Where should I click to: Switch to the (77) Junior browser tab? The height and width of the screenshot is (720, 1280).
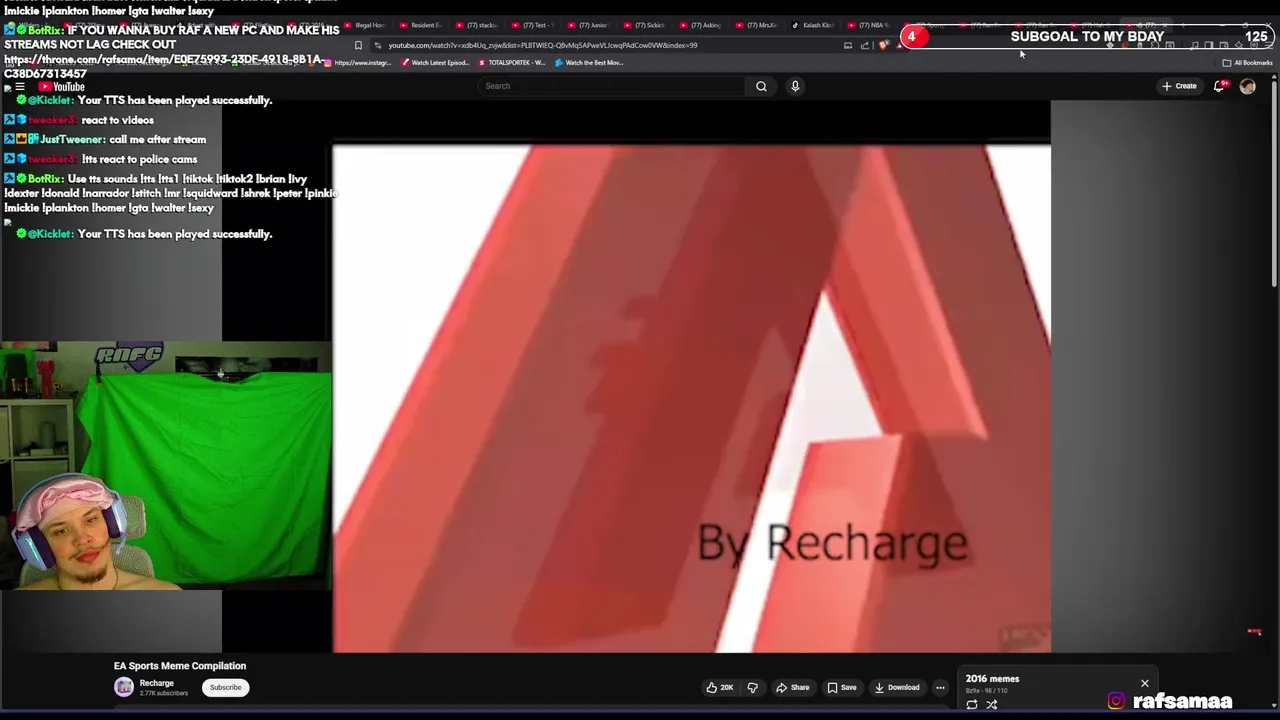[x=588, y=25]
